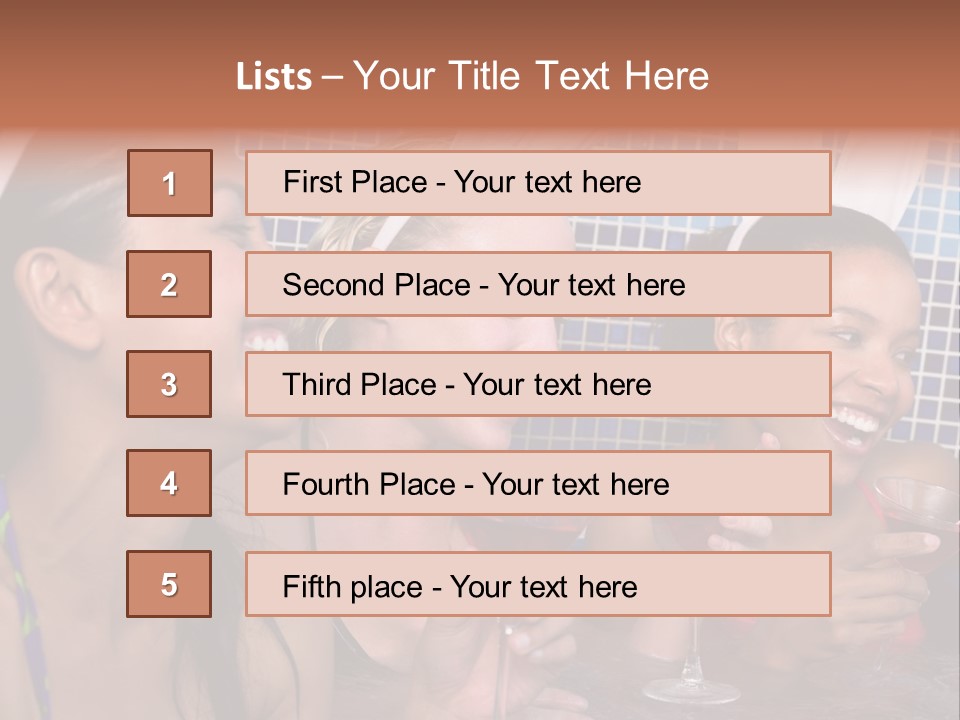Image resolution: width=960 pixels, height=720 pixels.
Task: Click the number 1 box
Action: [170, 183]
